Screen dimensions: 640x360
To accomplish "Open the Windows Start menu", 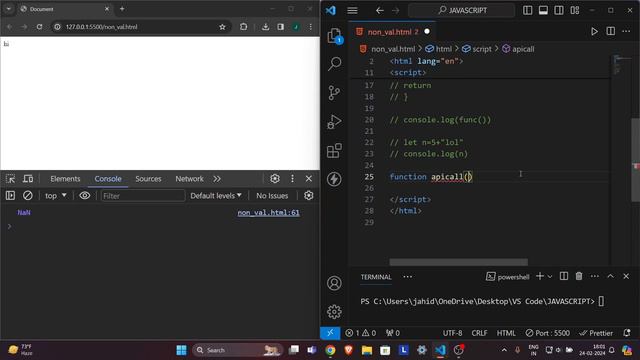I will tap(182, 350).
